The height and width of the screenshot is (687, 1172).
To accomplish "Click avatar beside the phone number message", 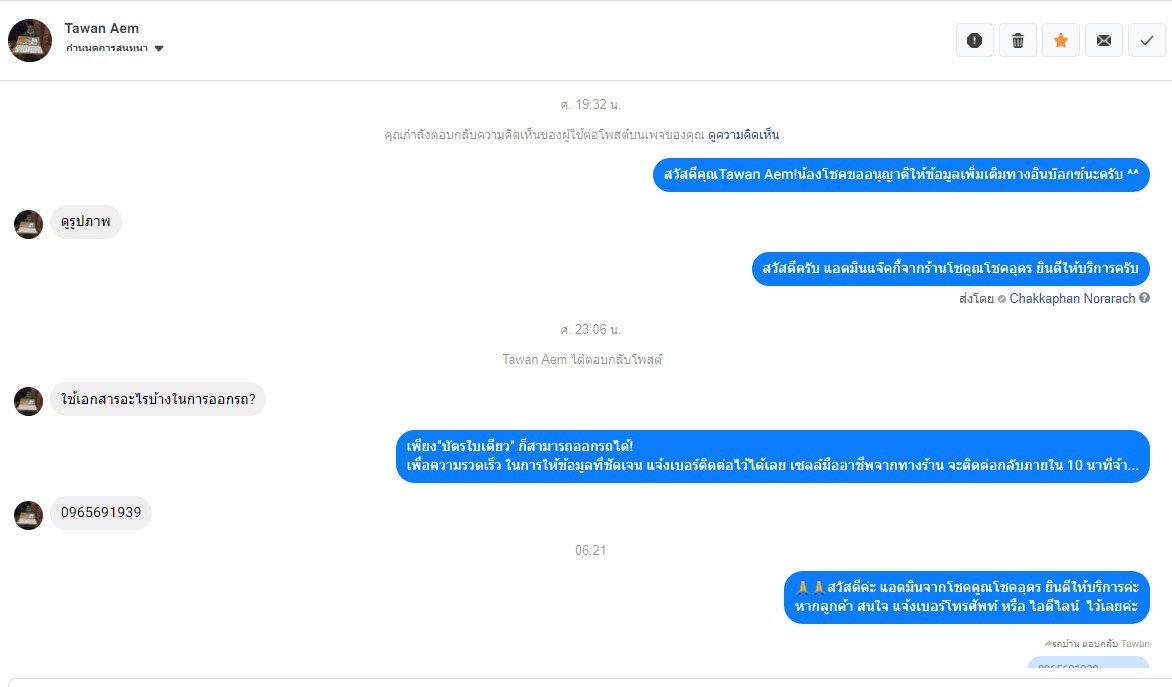I will point(28,515).
